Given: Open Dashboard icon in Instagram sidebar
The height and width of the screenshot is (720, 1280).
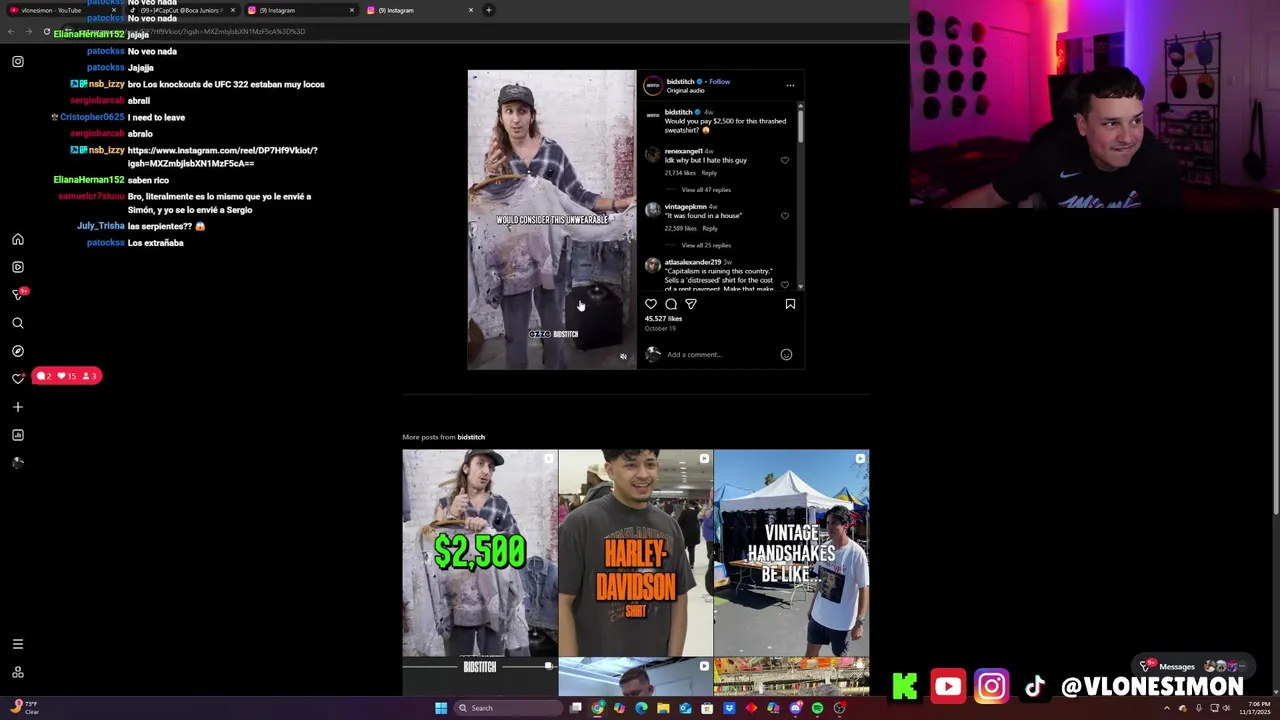Looking at the screenshot, I should pos(18,435).
